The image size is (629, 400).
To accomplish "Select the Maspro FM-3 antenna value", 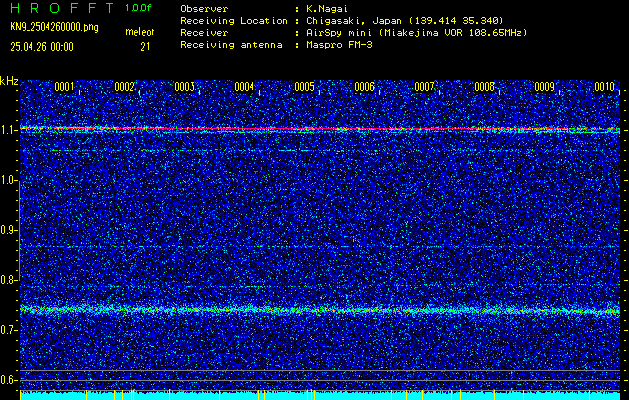I will coord(339,45).
